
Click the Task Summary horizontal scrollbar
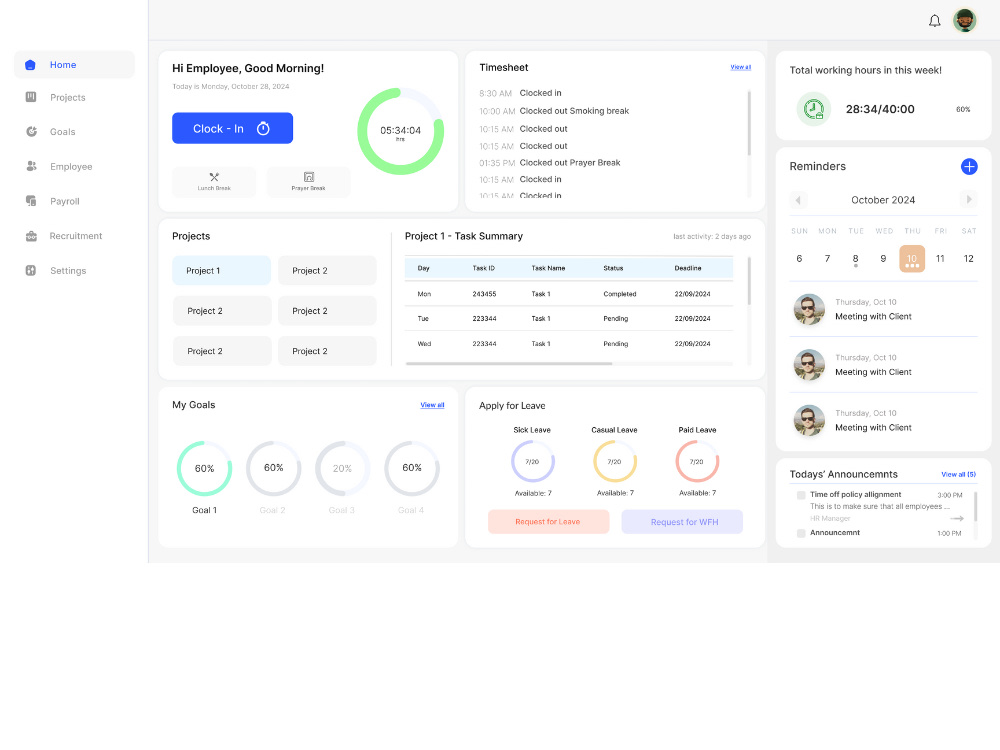pos(509,364)
